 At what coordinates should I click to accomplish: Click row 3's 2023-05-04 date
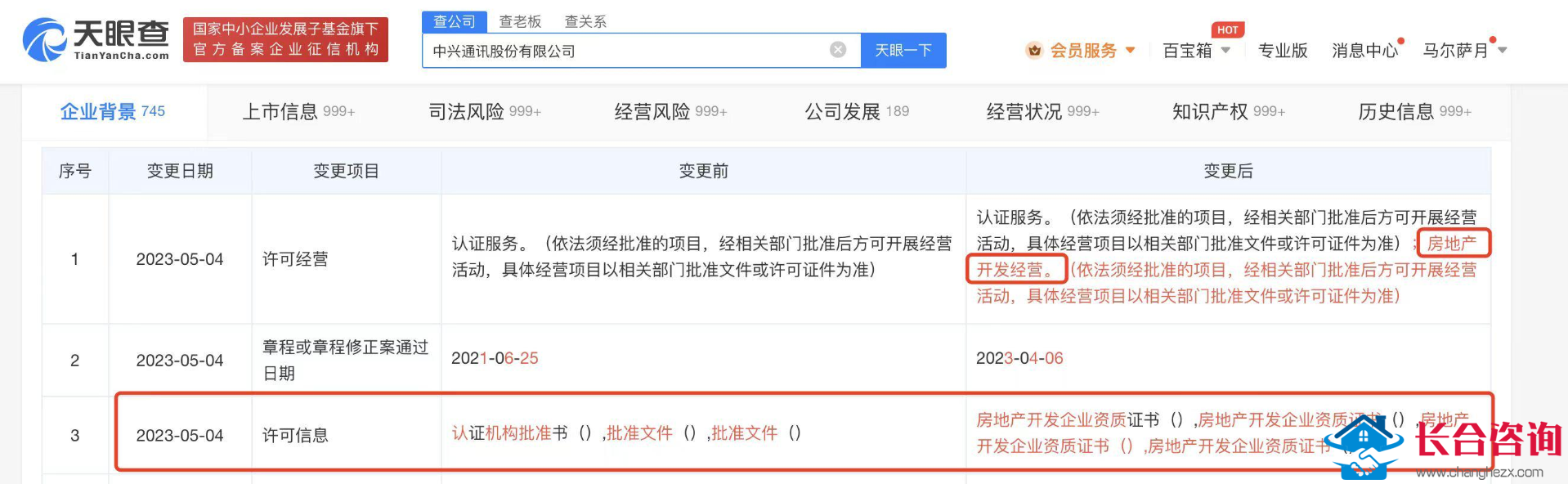180,436
